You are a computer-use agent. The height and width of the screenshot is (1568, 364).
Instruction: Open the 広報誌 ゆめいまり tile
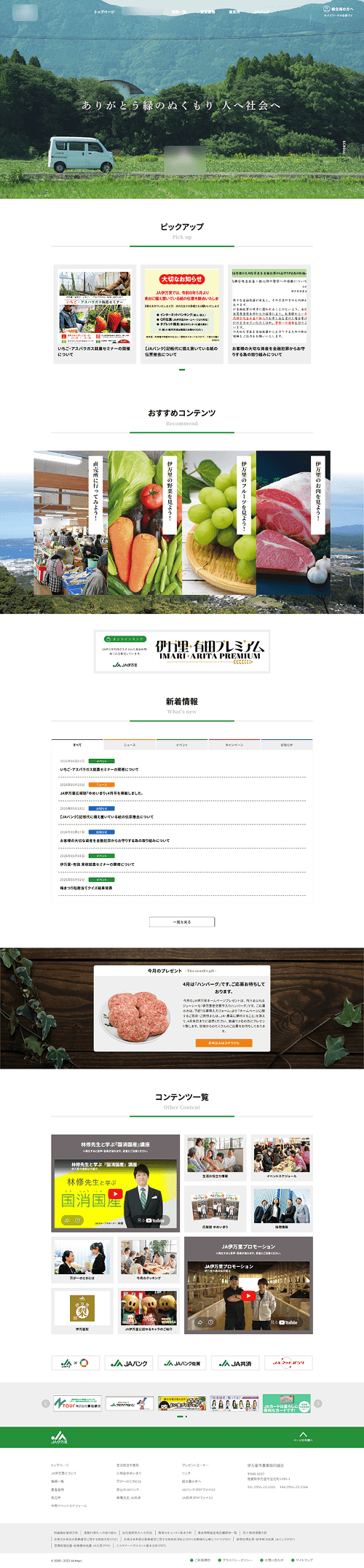click(x=215, y=1209)
